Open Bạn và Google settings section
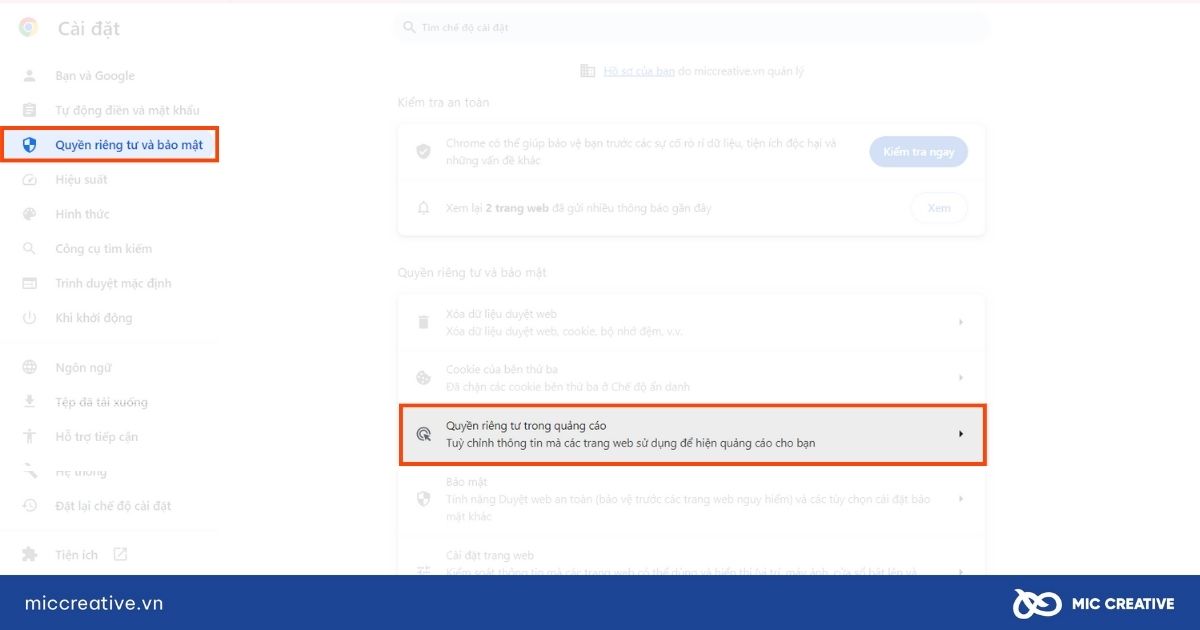Image resolution: width=1200 pixels, height=630 pixels. click(95, 76)
